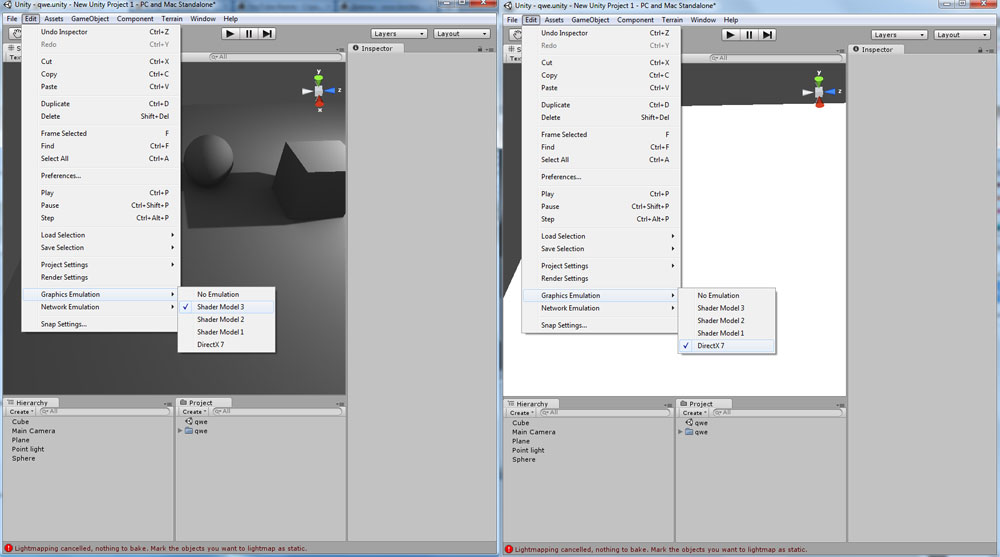Choose Preferences... in the left Edit menu

pos(61,176)
